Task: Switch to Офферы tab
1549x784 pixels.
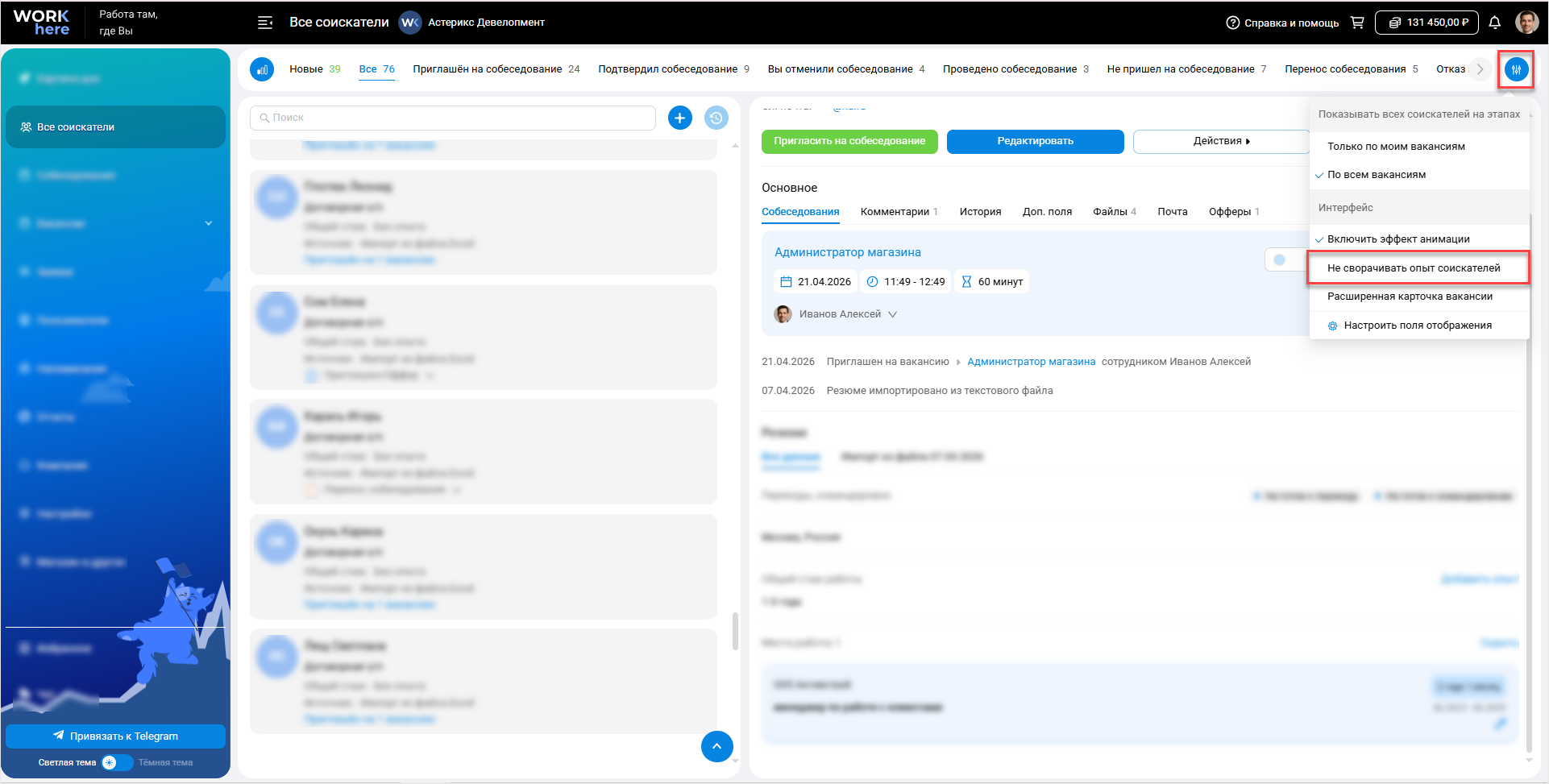Action: pyautogui.click(x=1234, y=212)
